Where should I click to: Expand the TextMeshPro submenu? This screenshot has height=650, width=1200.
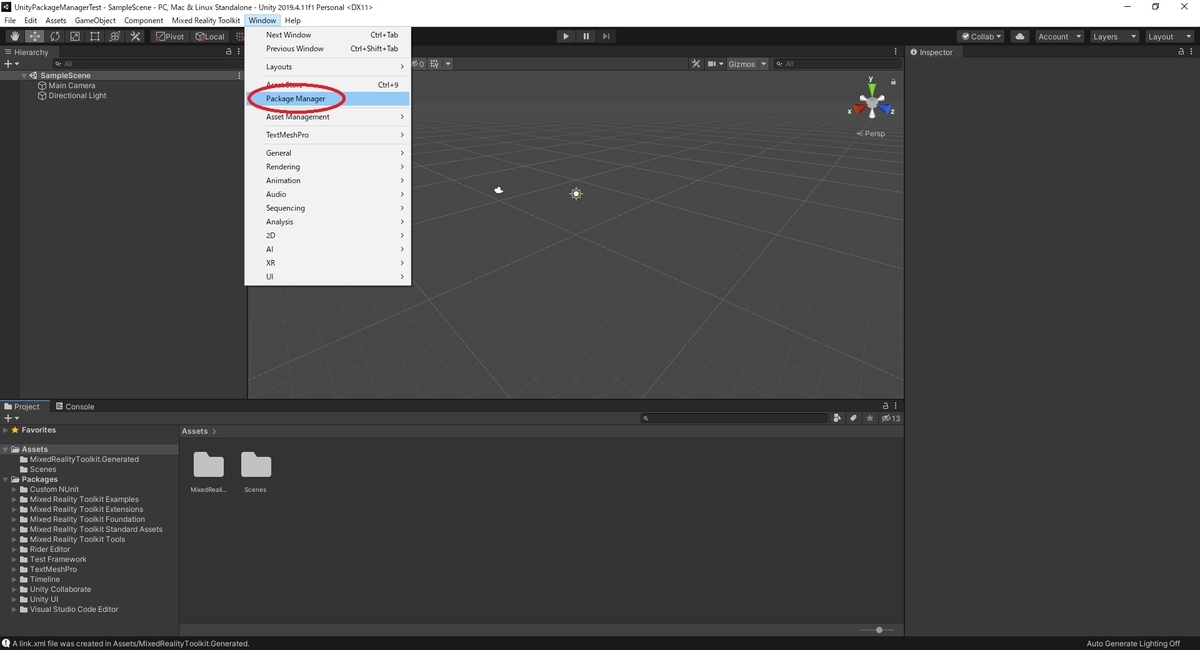[x=328, y=135]
